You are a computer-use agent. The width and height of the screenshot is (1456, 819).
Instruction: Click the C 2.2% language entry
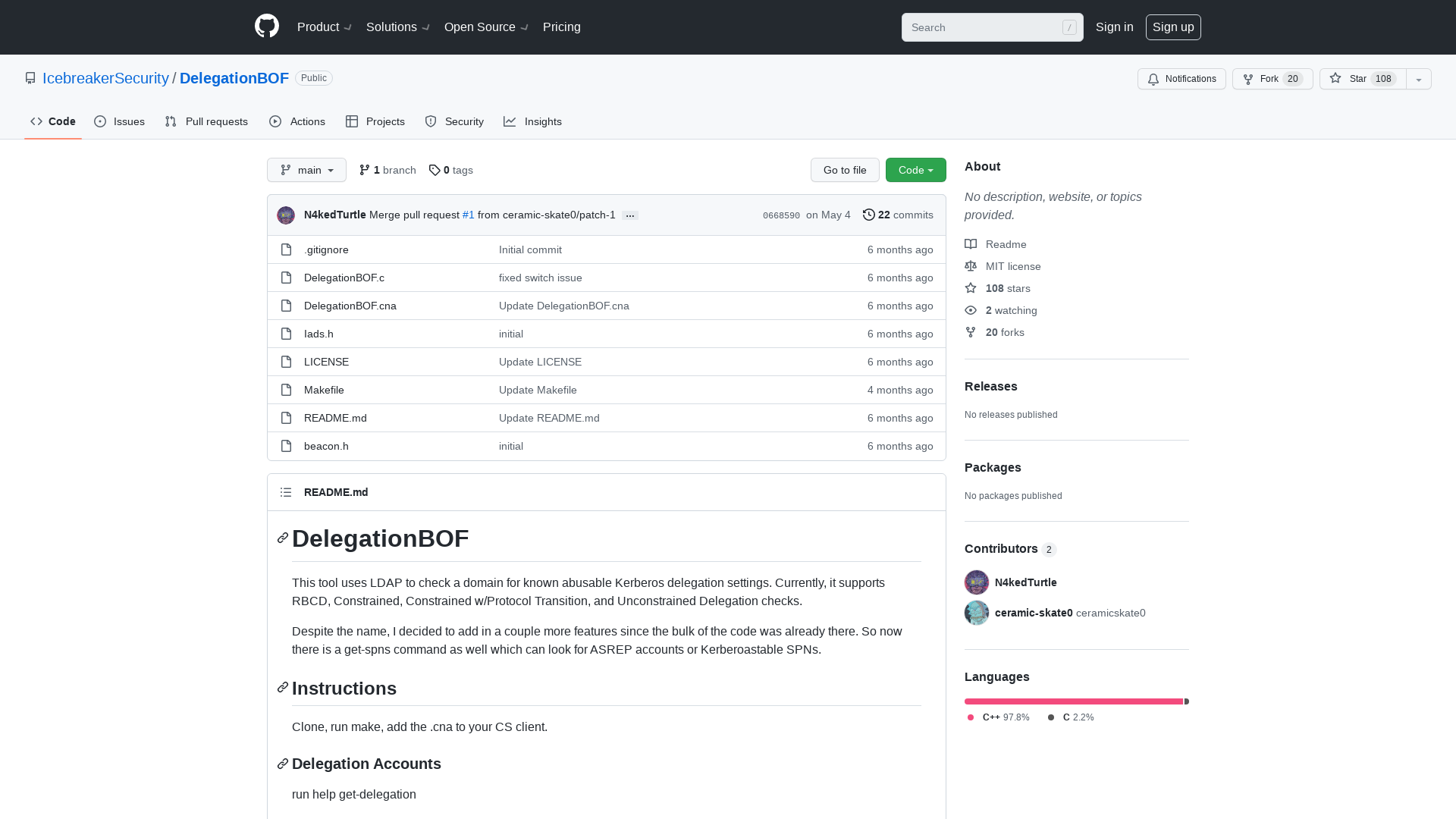(1071, 717)
